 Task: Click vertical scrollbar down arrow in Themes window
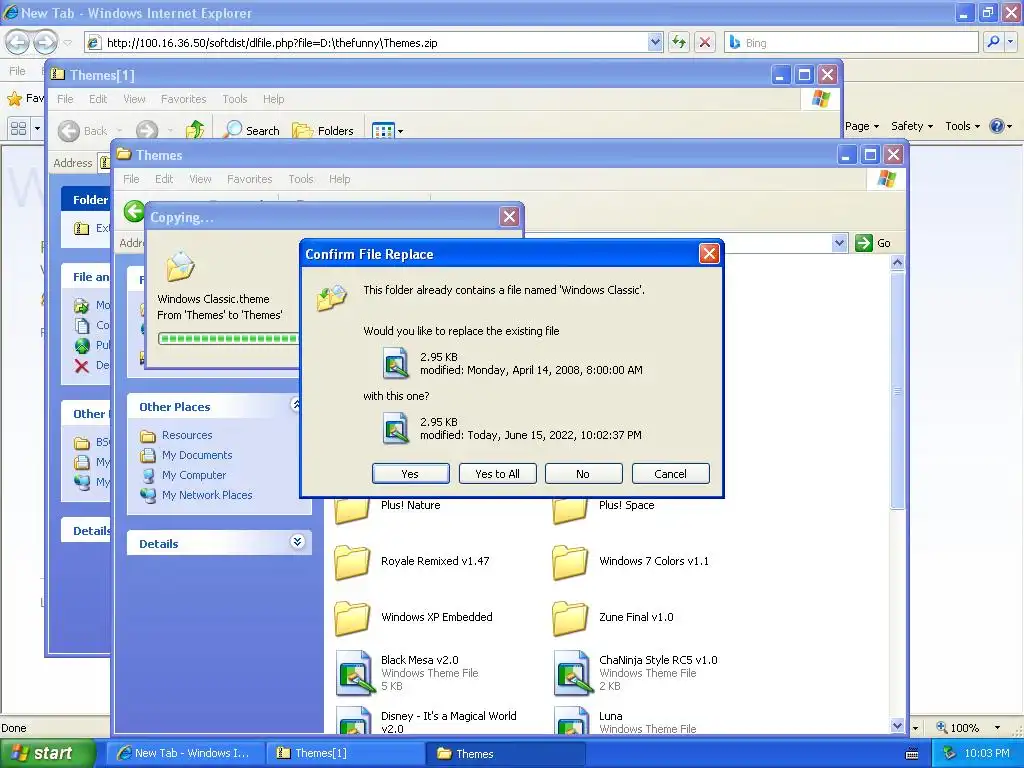coord(897,726)
